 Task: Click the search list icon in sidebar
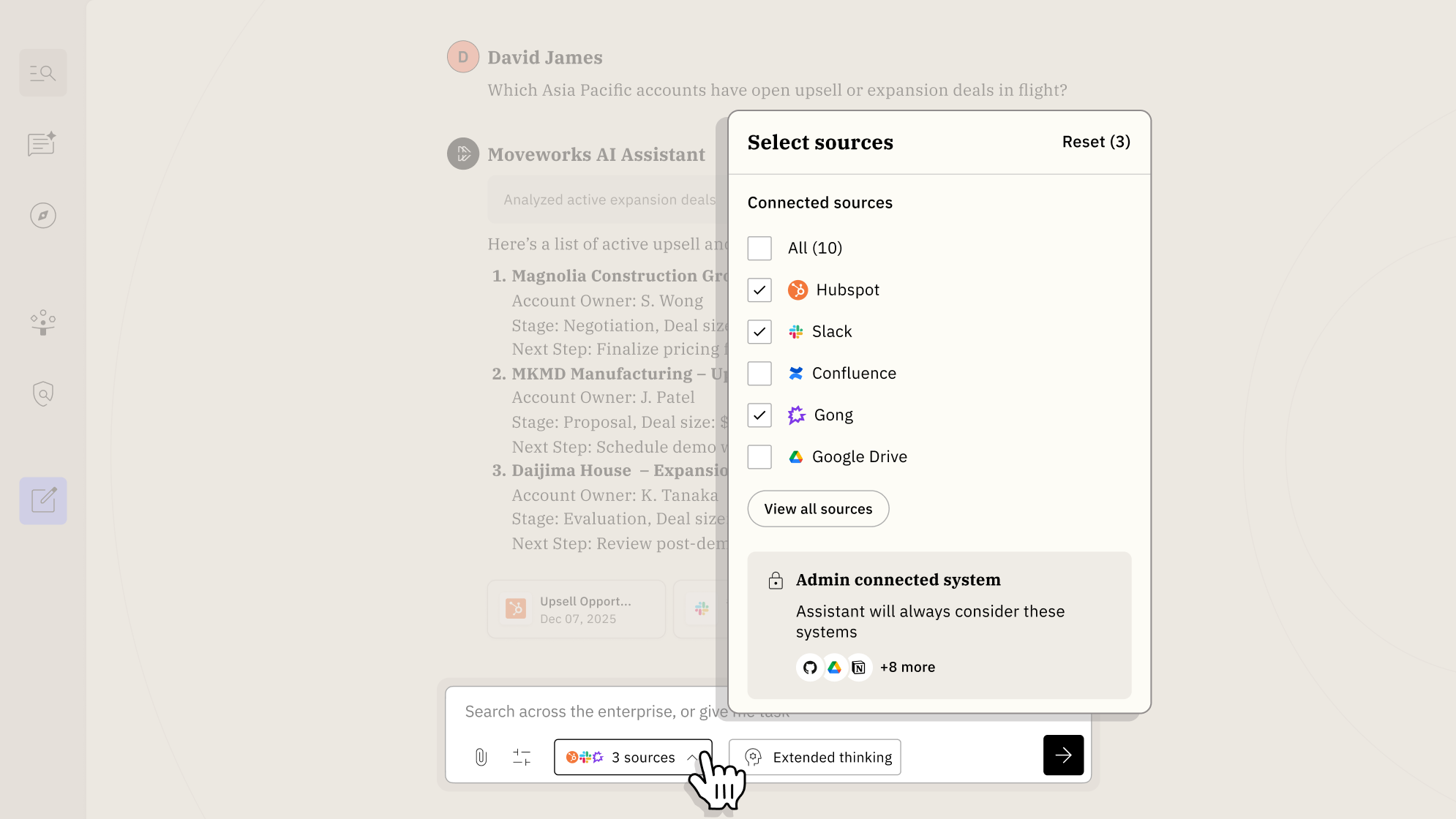click(x=43, y=73)
